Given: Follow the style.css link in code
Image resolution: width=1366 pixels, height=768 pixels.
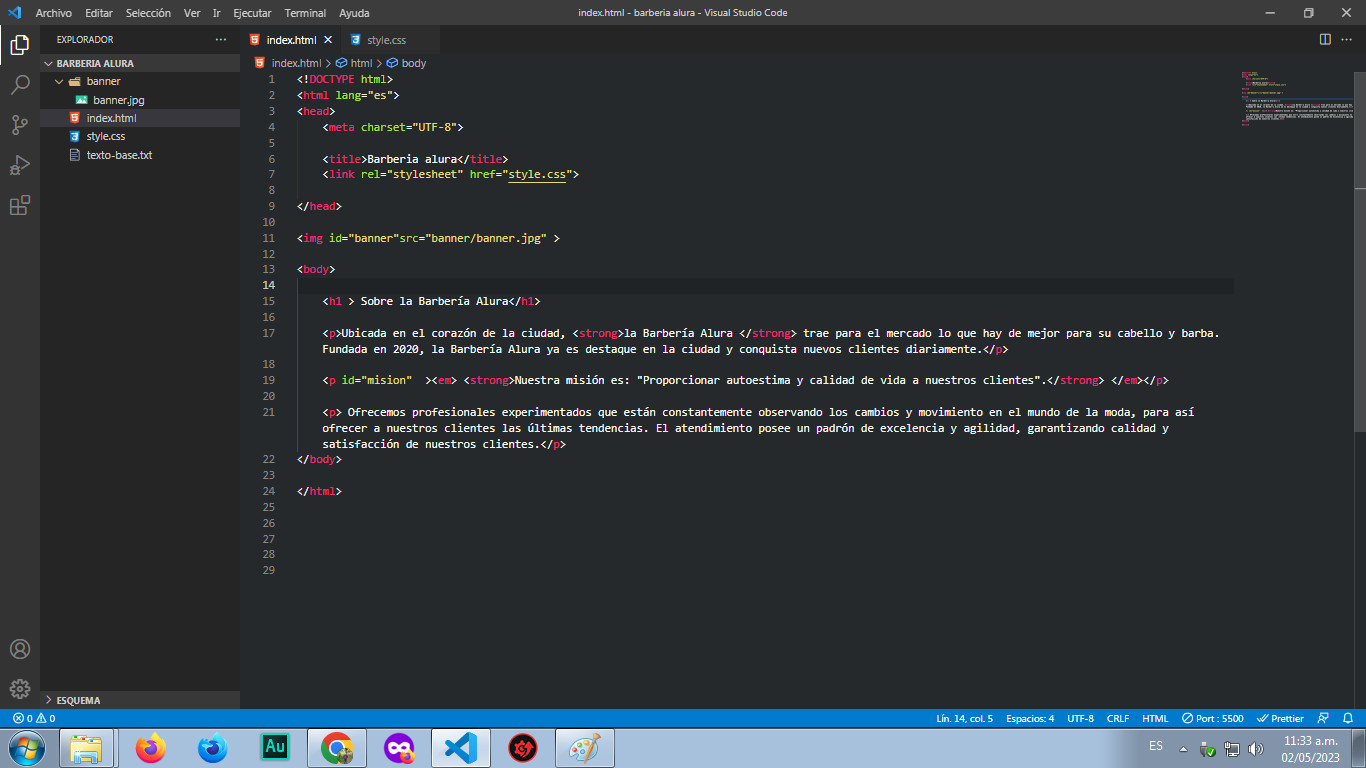Looking at the screenshot, I should pyautogui.click(x=537, y=174).
